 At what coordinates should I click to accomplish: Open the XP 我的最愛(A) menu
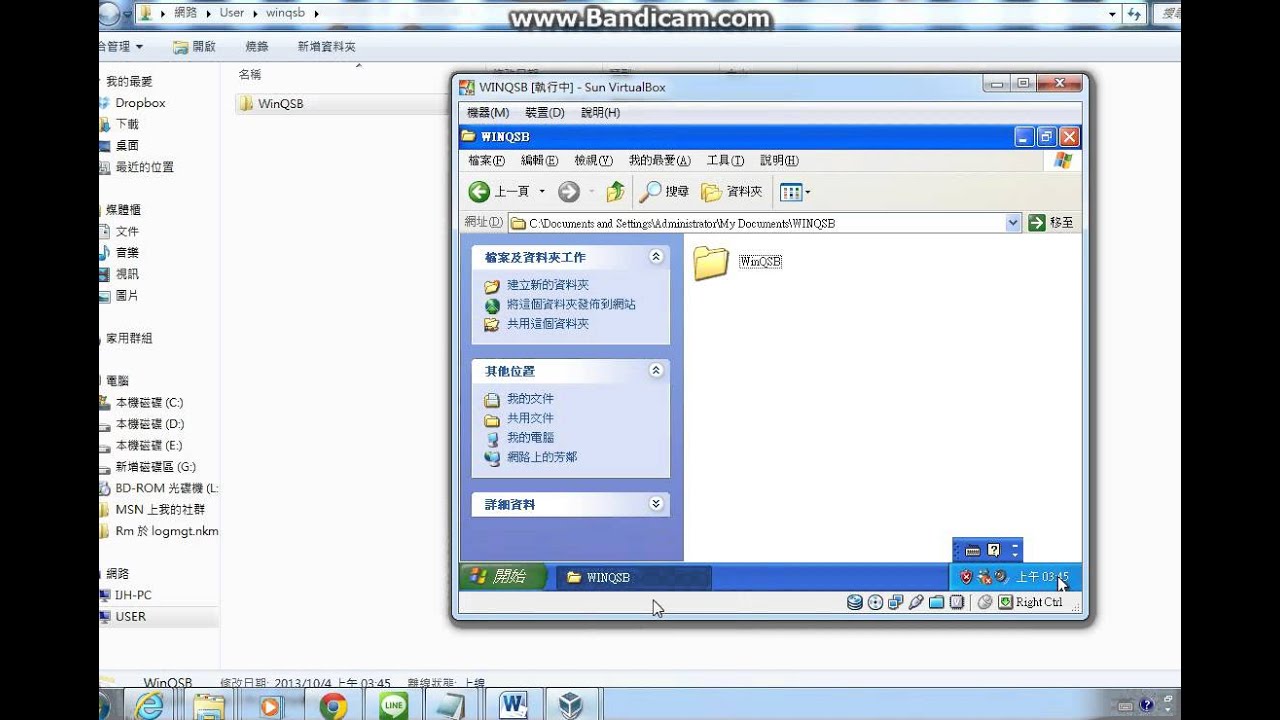[660, 160]
